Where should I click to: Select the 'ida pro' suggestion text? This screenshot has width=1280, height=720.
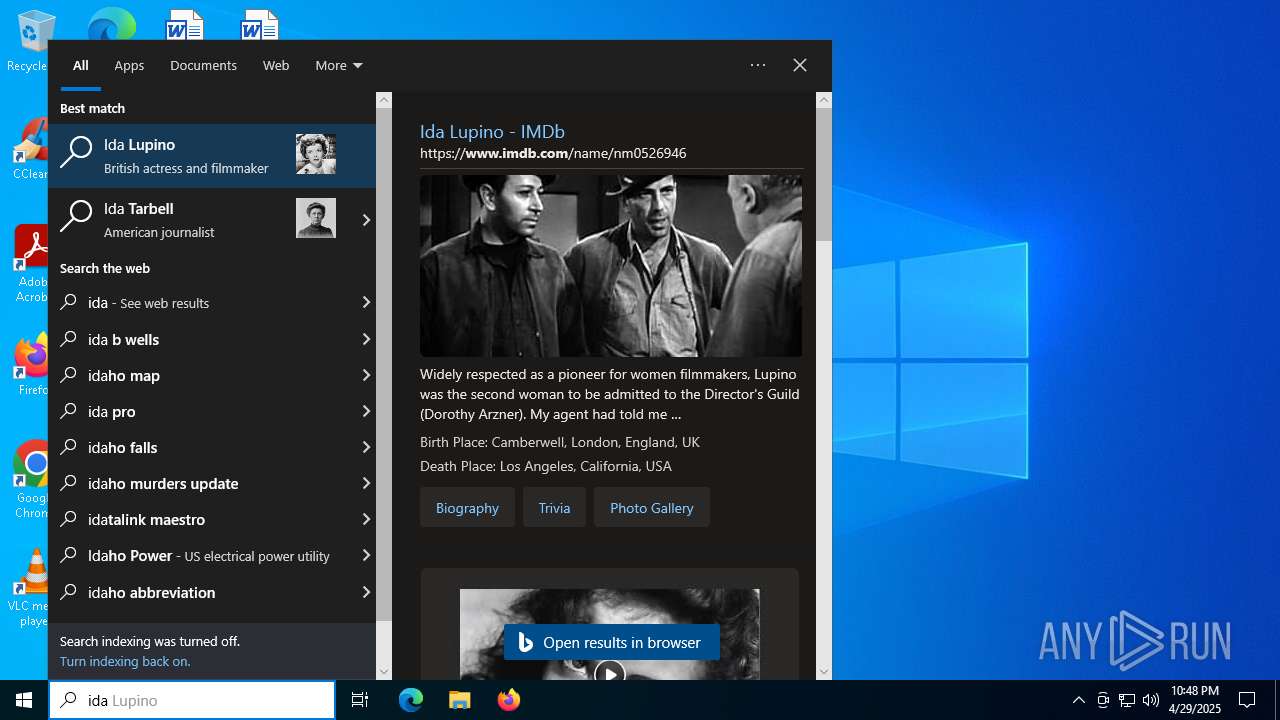pos(112,411)
